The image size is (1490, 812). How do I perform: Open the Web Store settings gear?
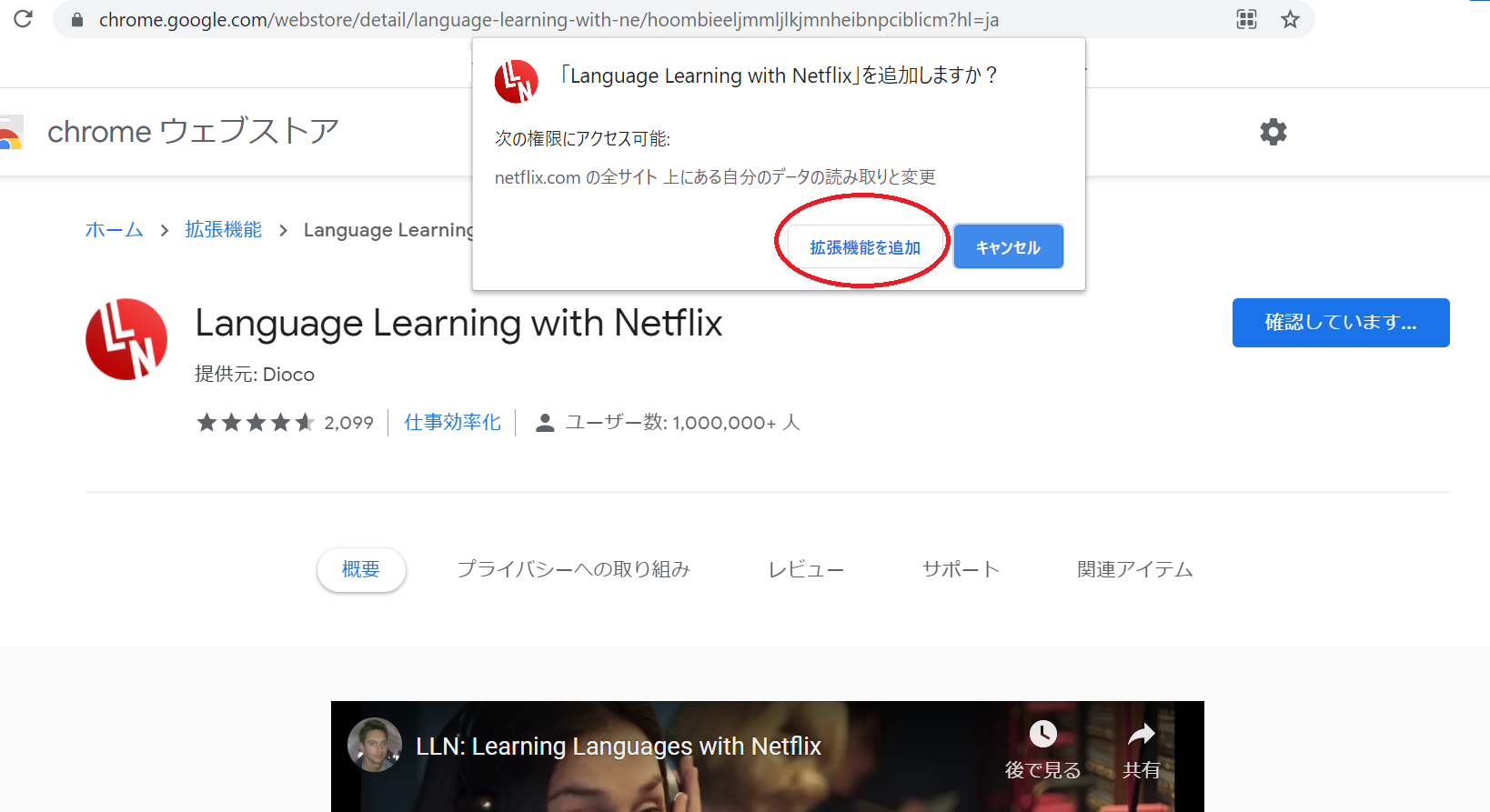1273,132
